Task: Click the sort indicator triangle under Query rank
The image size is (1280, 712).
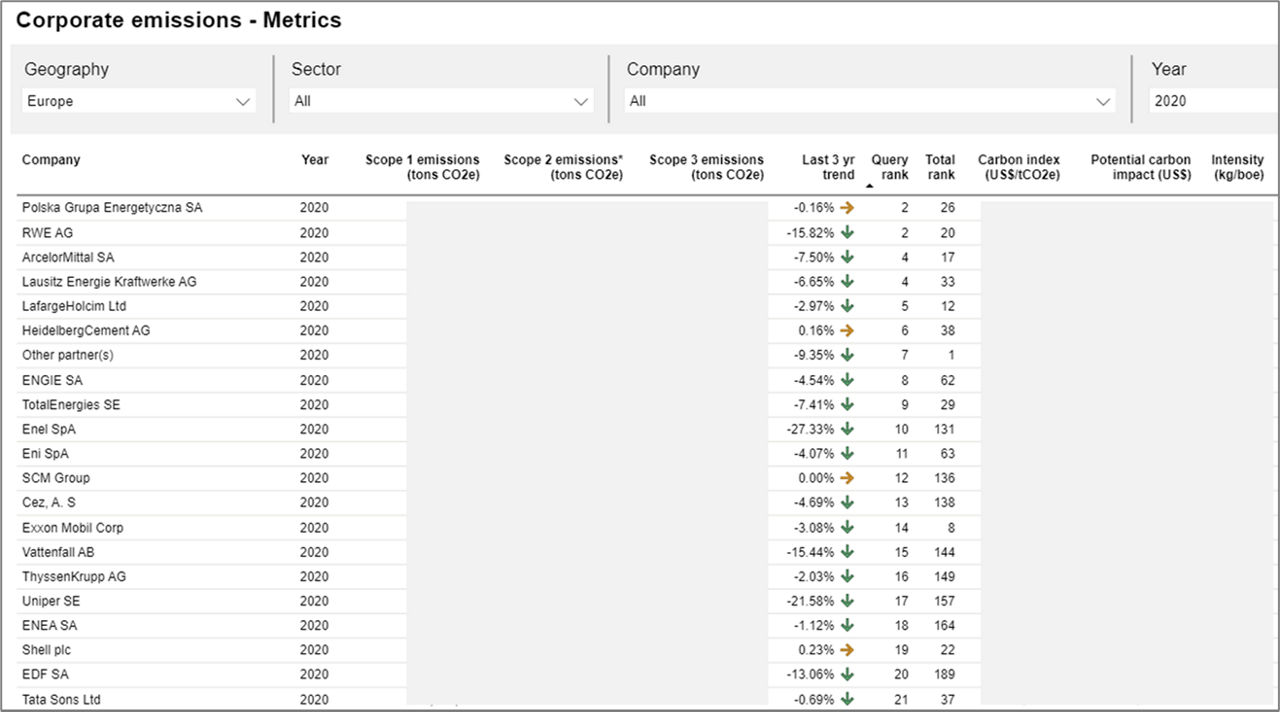Action: point(869,186)
